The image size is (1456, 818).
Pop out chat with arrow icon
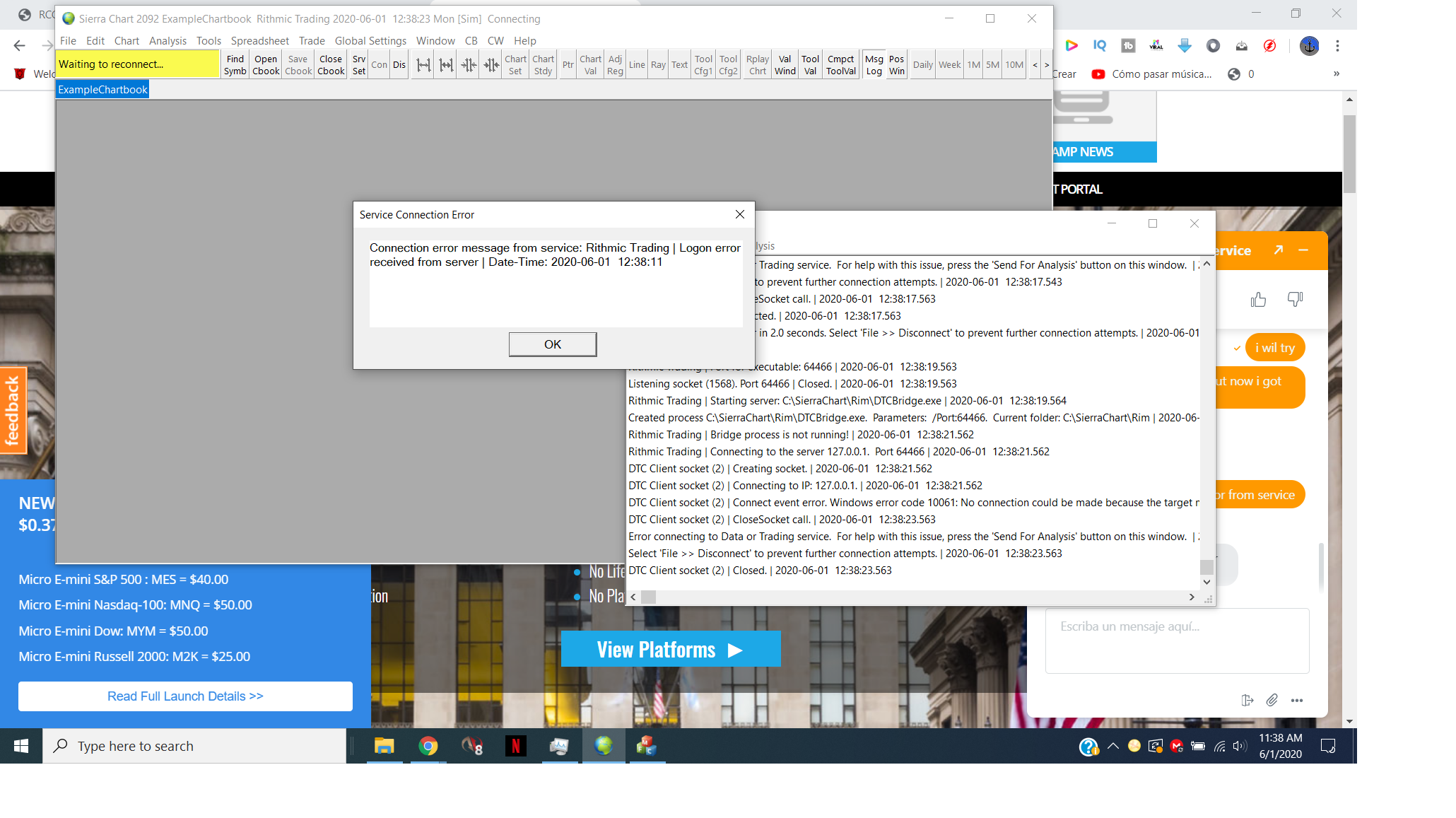[1279, 250]
